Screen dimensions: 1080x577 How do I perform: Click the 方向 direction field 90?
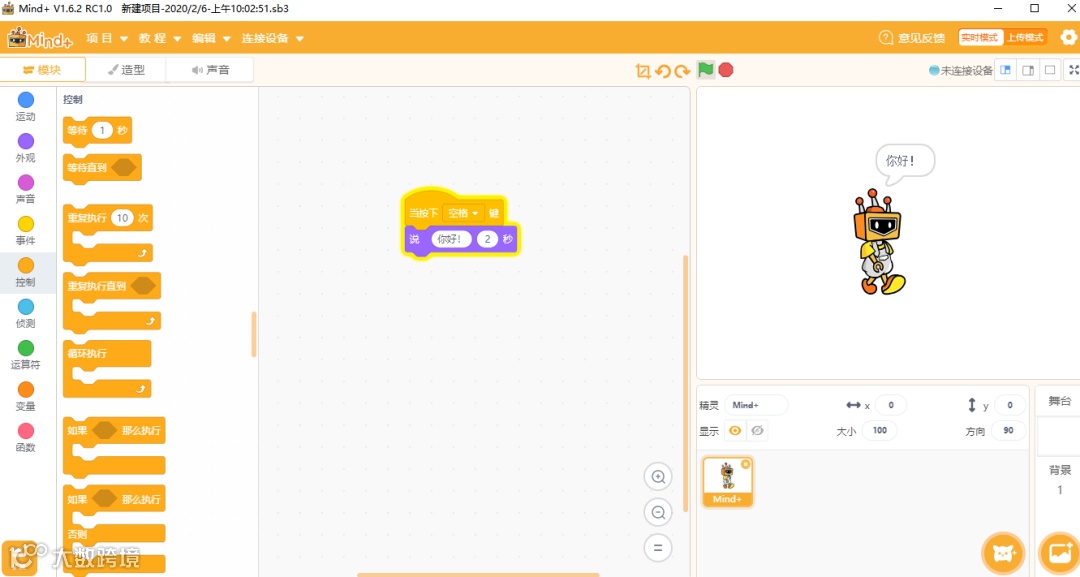click(1008, 430)
